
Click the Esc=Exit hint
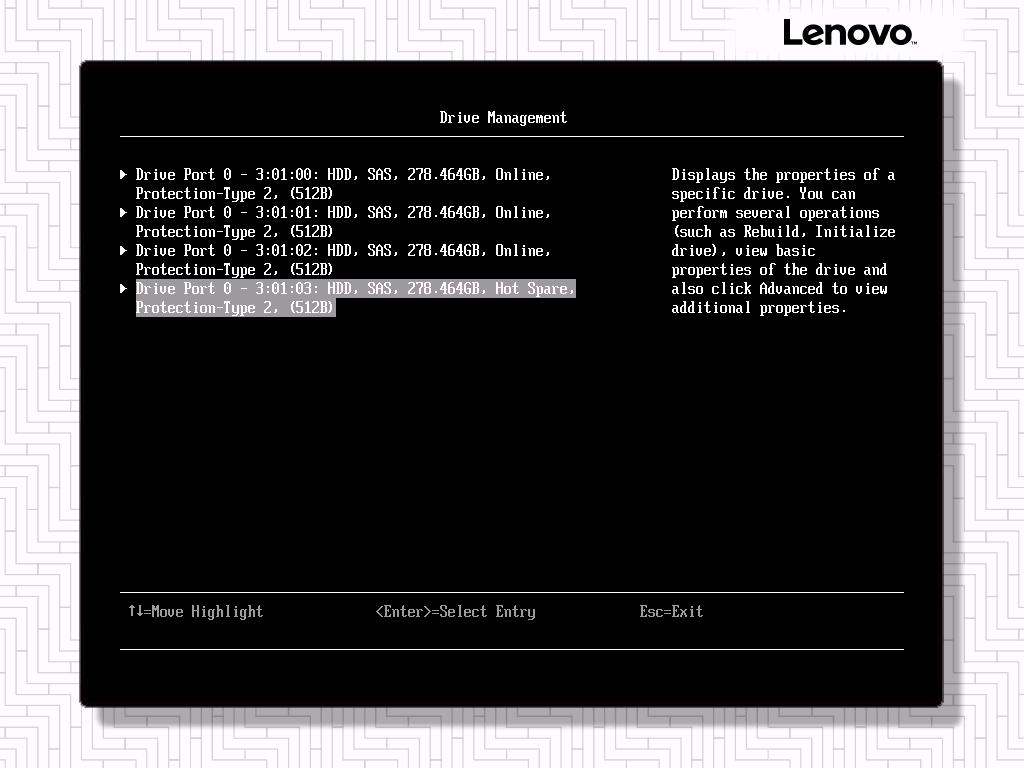point(671,612)
